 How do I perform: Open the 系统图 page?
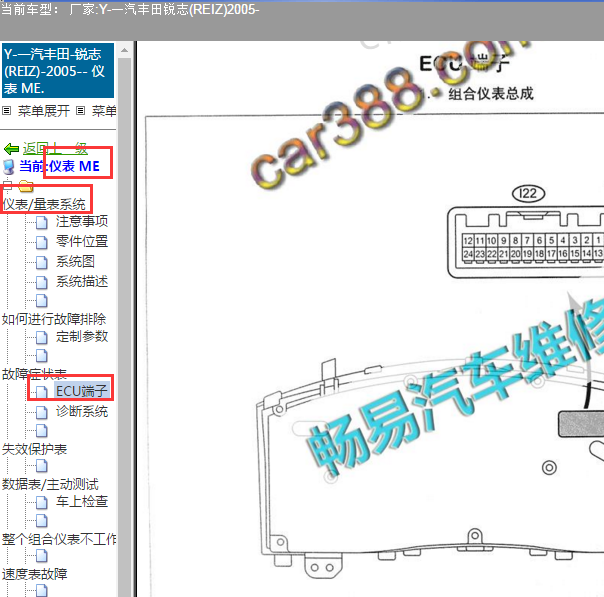pos(75,262)
